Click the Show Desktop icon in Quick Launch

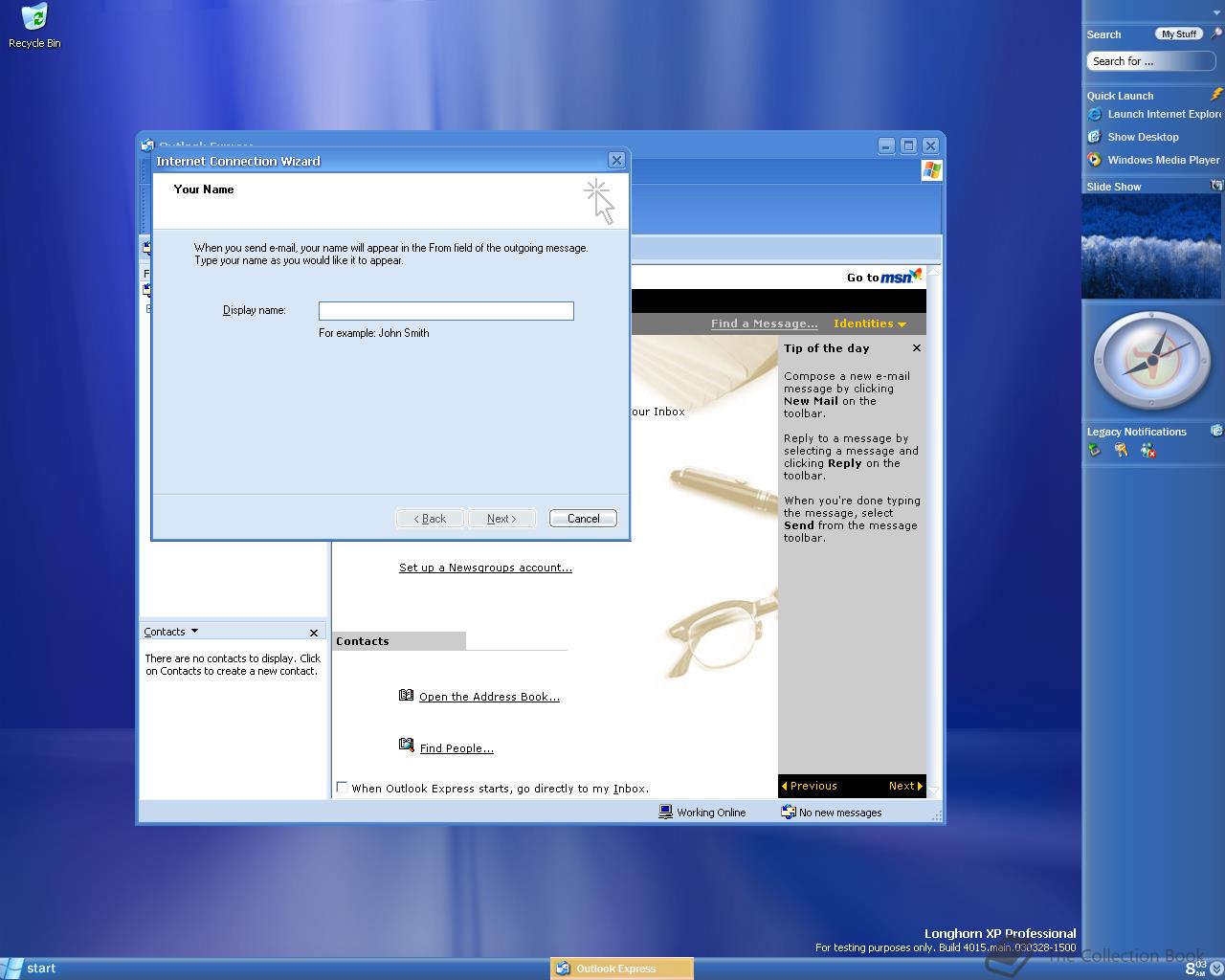[x=1095, y=137]
